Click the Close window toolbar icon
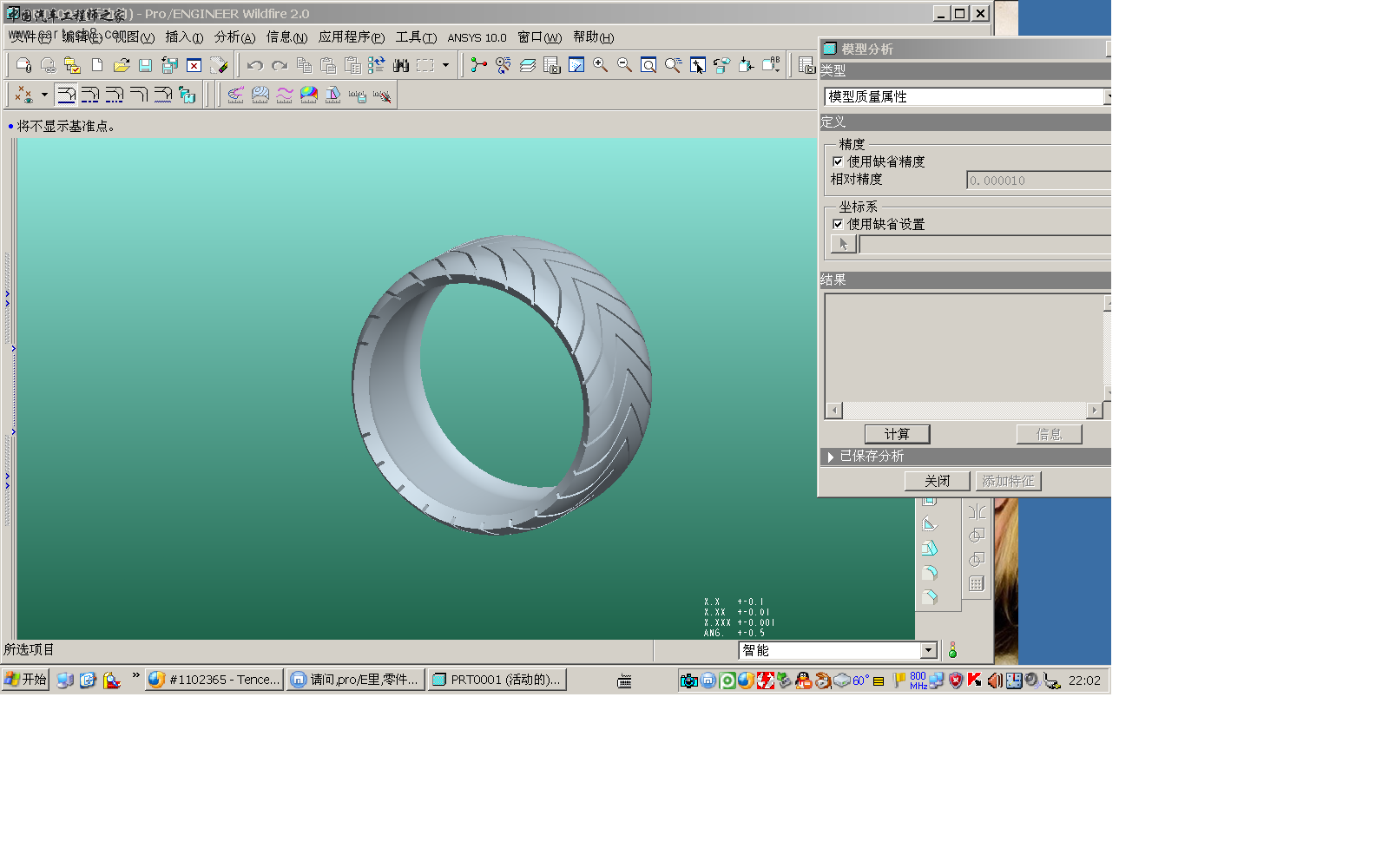The image size is (1389, 868). tap(194, 65)
